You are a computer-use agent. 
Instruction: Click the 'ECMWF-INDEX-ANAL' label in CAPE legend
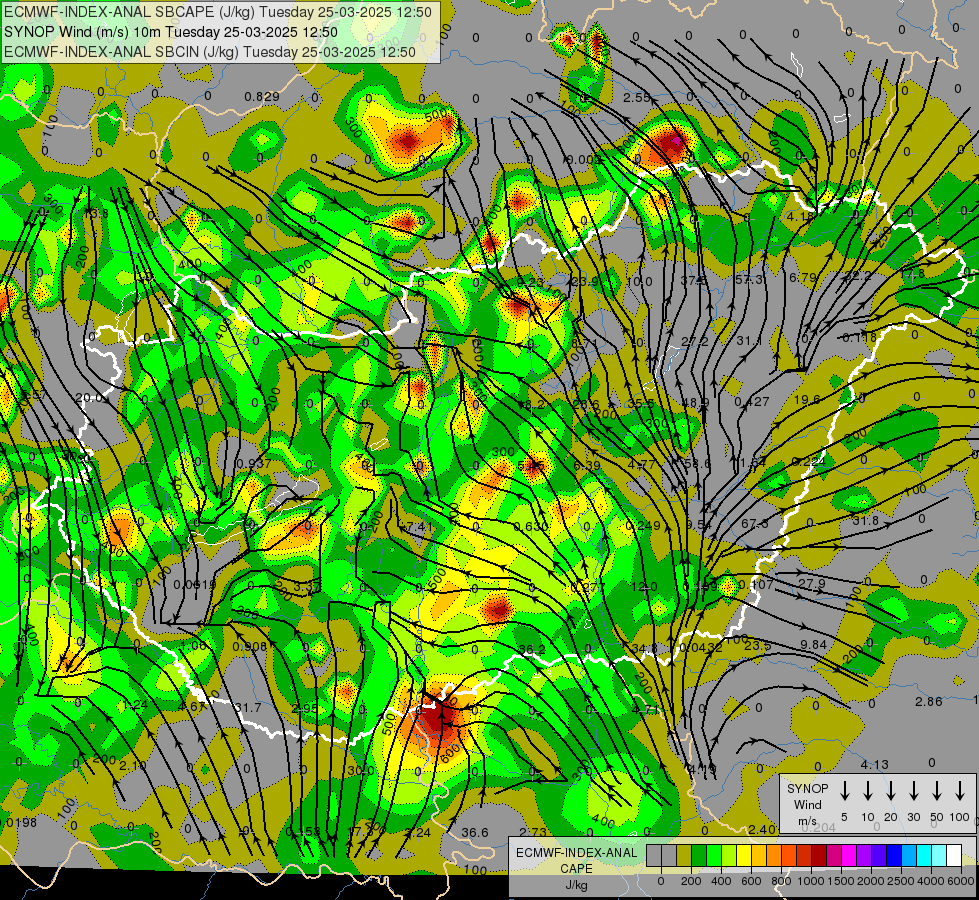coord(576,853)
